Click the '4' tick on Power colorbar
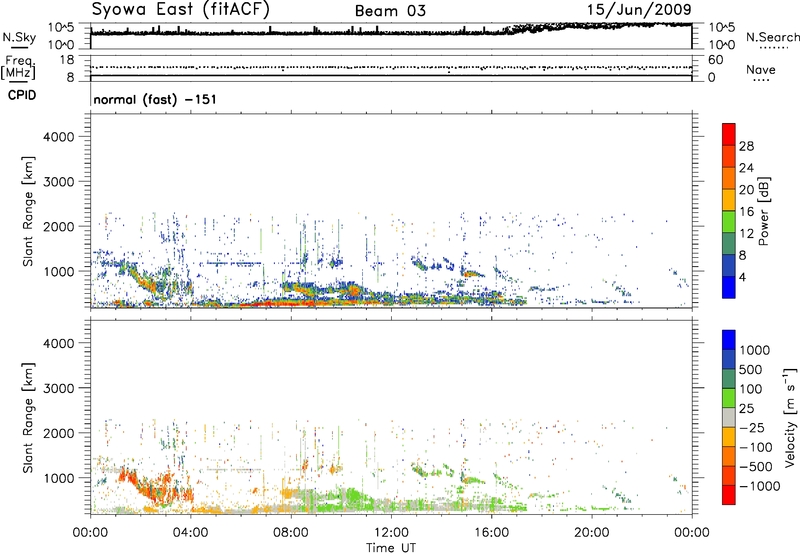 (742, 277)
